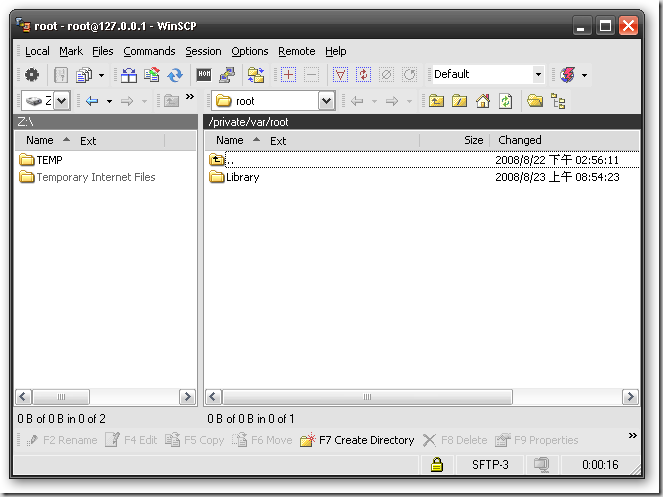The width and height of the screenshot is (663, 497).
Task: Expand queue icon dropdown arrow
Action: pyautogui.click(x=101, y=75)
